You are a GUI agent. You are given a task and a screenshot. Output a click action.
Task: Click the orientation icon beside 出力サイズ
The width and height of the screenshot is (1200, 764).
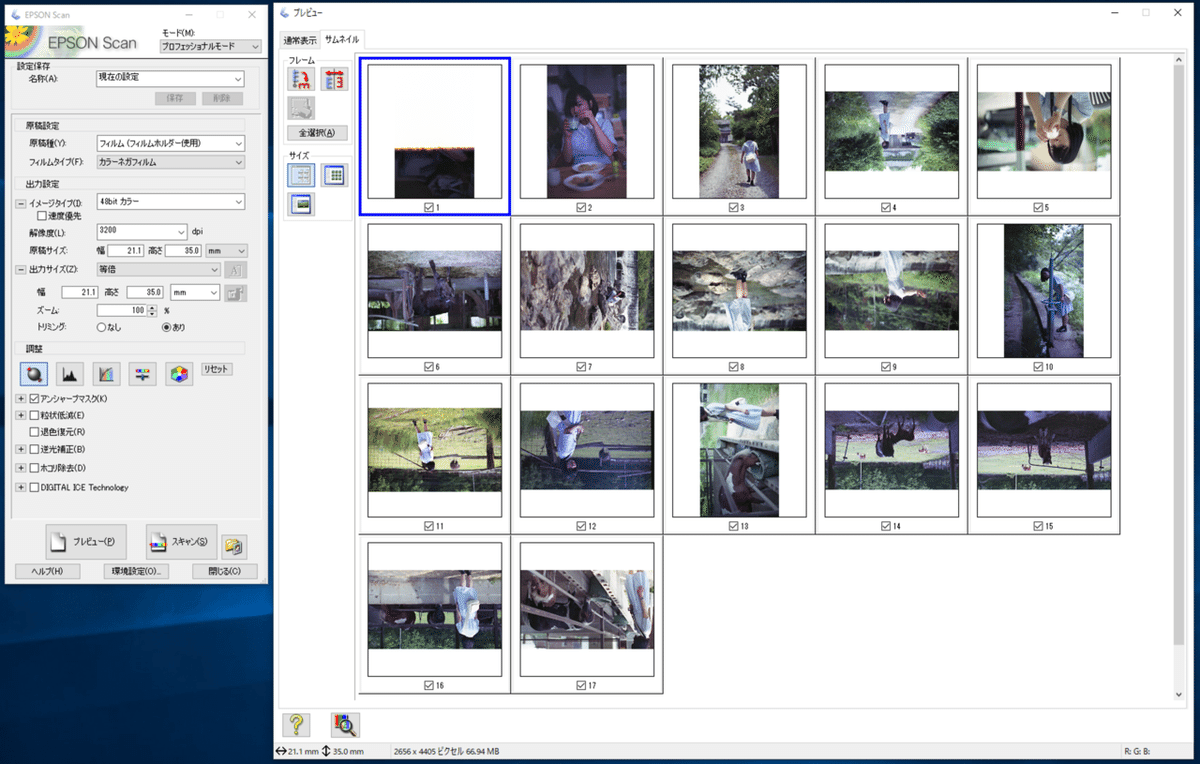236,269
